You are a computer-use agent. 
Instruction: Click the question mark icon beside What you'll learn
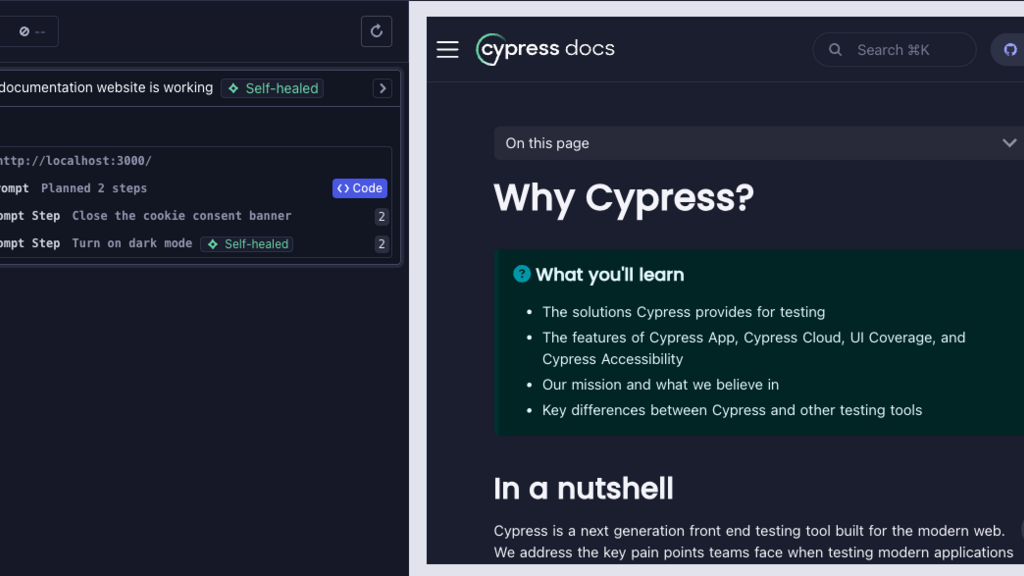click(521, 274)
